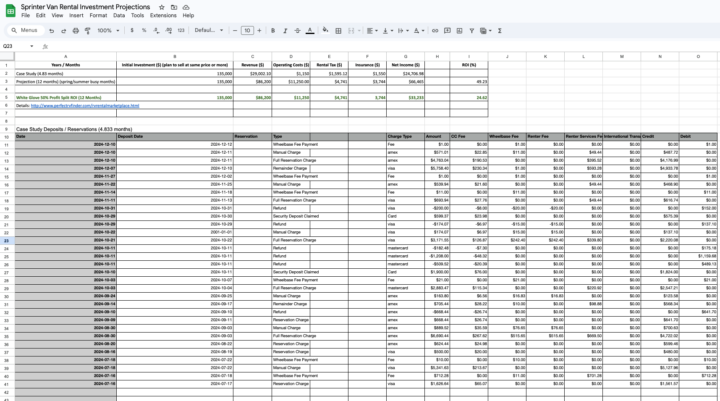Open the font family dropdown

tap(209, 30)
